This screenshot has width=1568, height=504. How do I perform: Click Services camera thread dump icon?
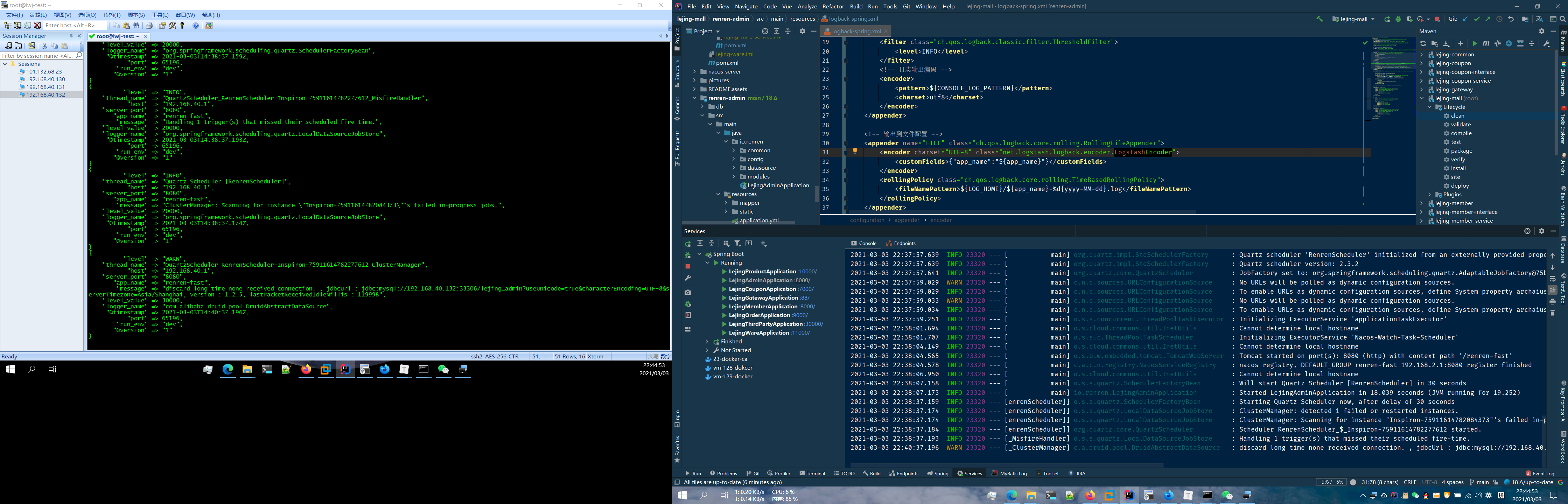tap(688, 292)
